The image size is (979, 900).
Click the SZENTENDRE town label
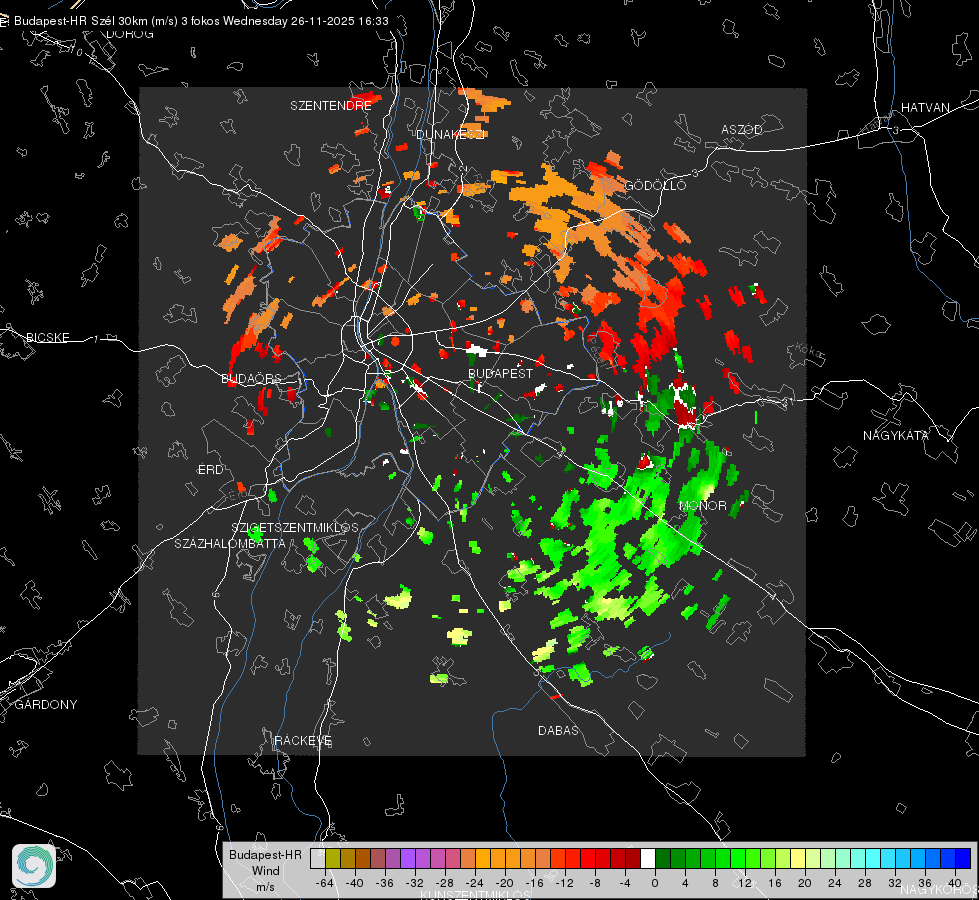tap(331, 106)
